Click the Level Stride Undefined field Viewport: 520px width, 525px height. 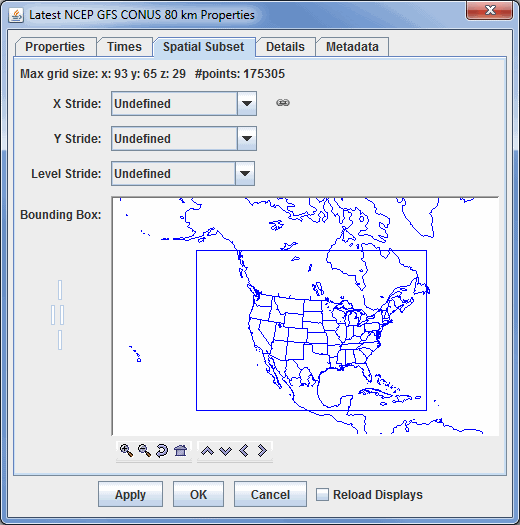point(173,173)
